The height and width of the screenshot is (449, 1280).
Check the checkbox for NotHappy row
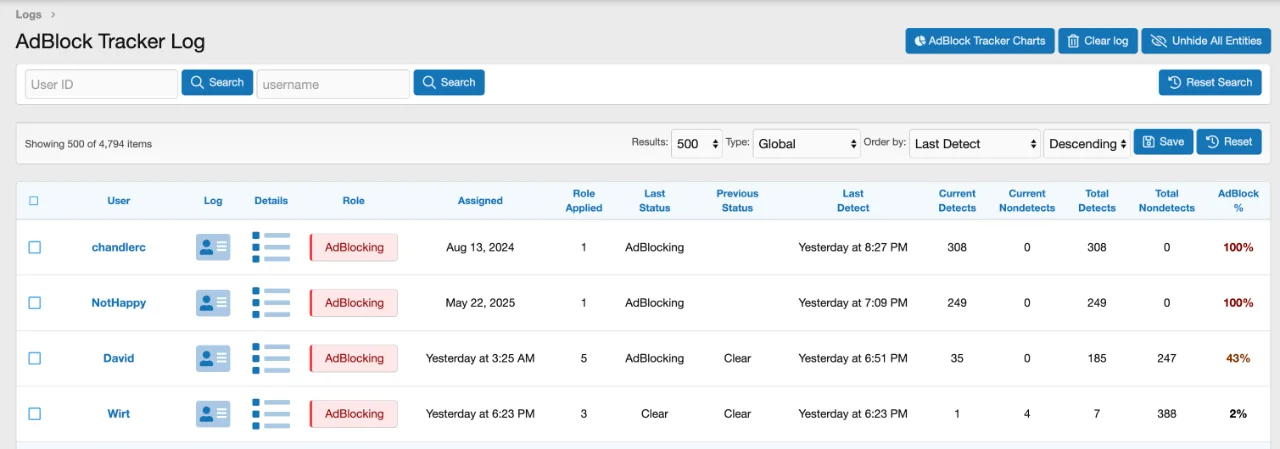point(35,303)
